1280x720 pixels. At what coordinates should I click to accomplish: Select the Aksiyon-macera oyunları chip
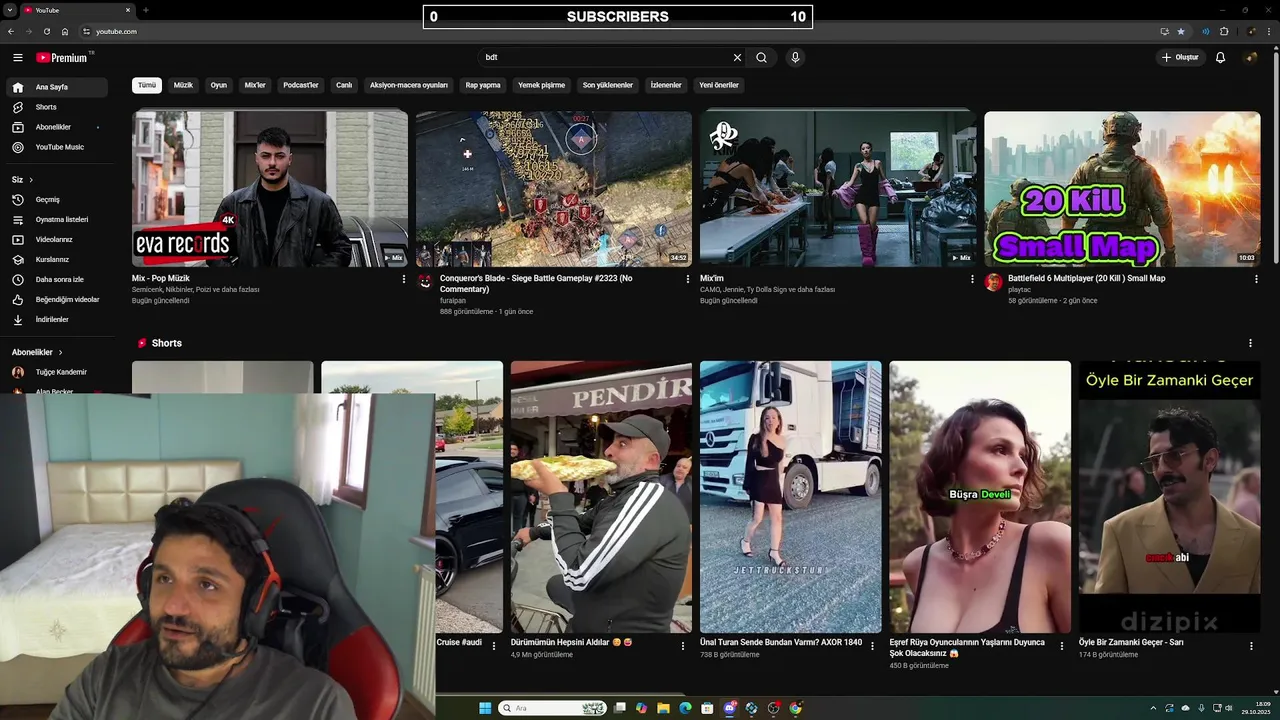pyautogui.click(x=409, y=85)
